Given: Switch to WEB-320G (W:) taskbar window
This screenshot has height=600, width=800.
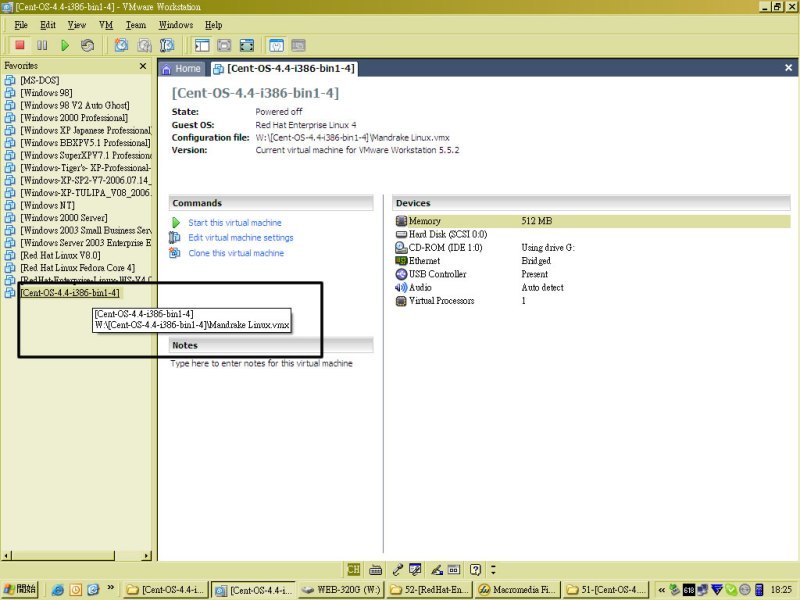Looking at the screenshot, I should click(x=342, y=590).
